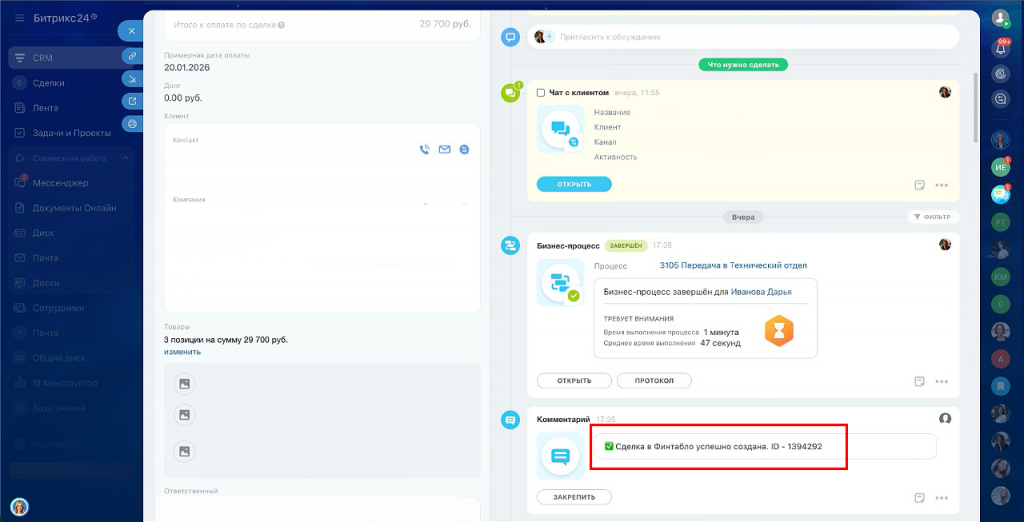This screenshot has width=1024, height=522.
Task: Click the comment timeline icon
Action: (509, 419)
